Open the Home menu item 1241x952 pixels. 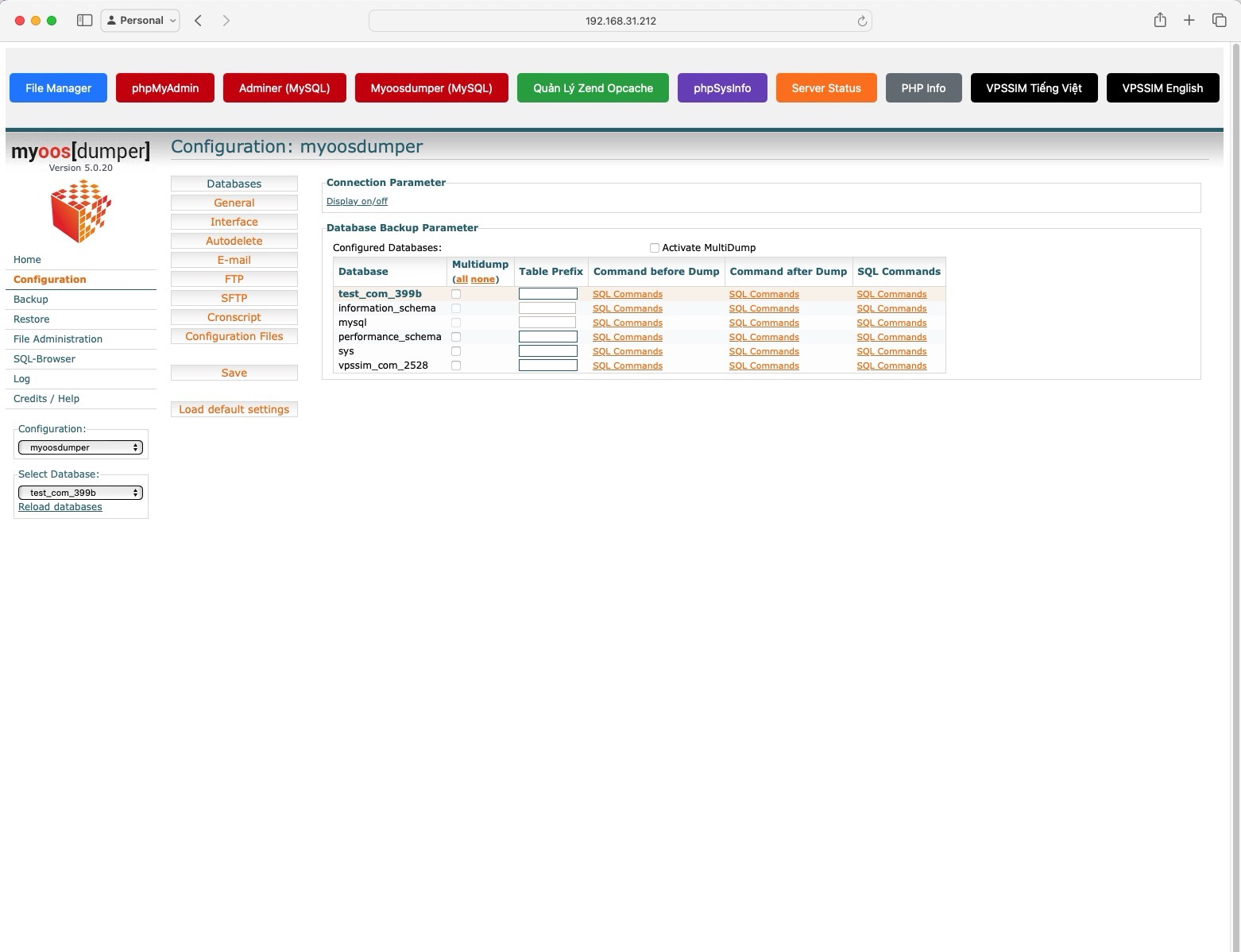click(x=27, y=260)
